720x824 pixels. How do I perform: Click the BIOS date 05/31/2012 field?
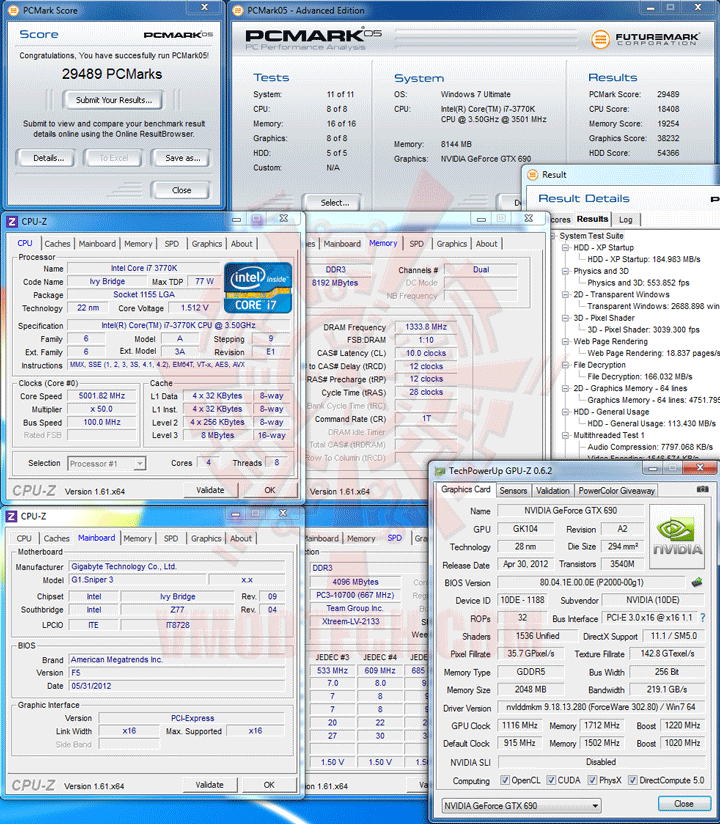(x=177, y=686)
